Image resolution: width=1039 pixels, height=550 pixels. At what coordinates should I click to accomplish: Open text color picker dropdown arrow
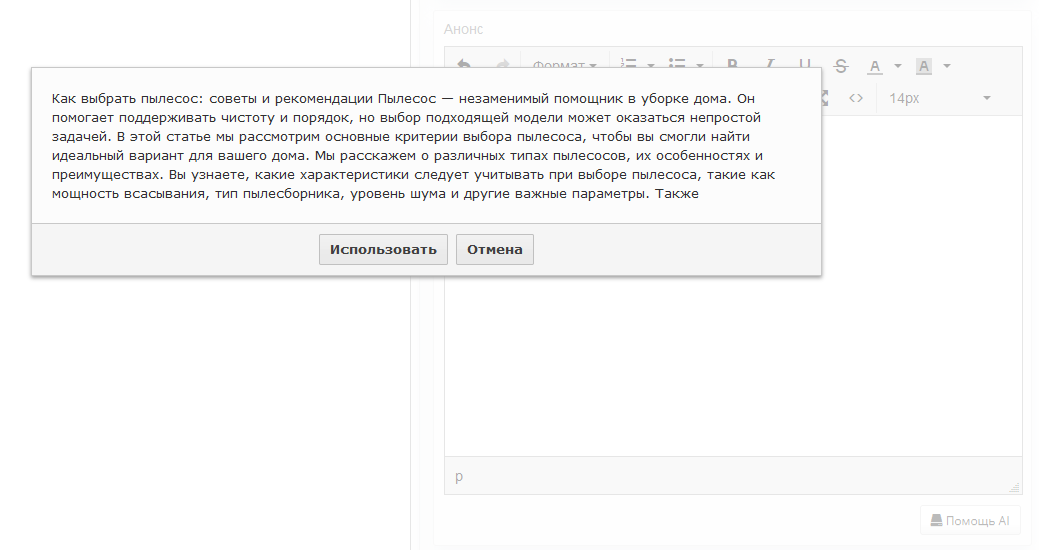click(x=898, y=66)
